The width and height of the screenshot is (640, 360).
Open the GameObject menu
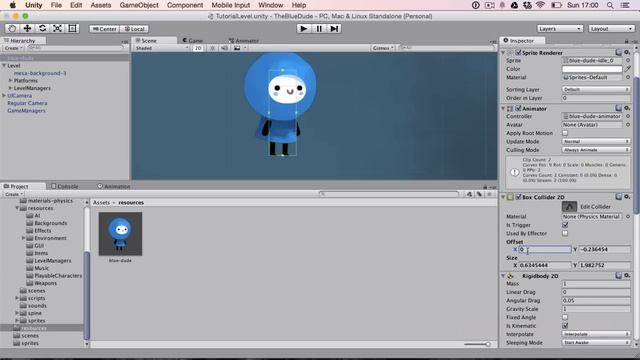click(139, 5)
